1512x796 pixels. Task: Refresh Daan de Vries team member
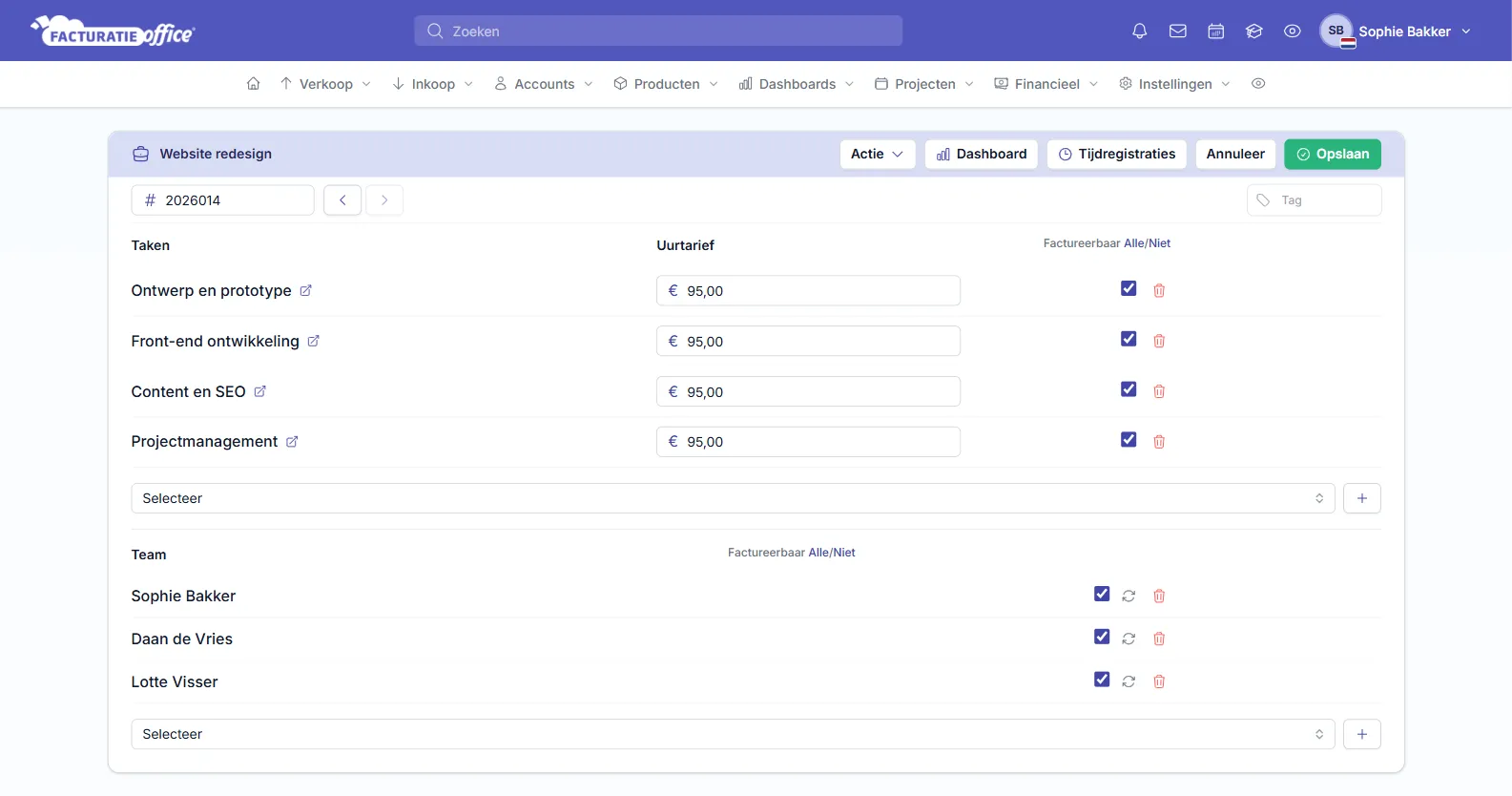(1129, 639)
